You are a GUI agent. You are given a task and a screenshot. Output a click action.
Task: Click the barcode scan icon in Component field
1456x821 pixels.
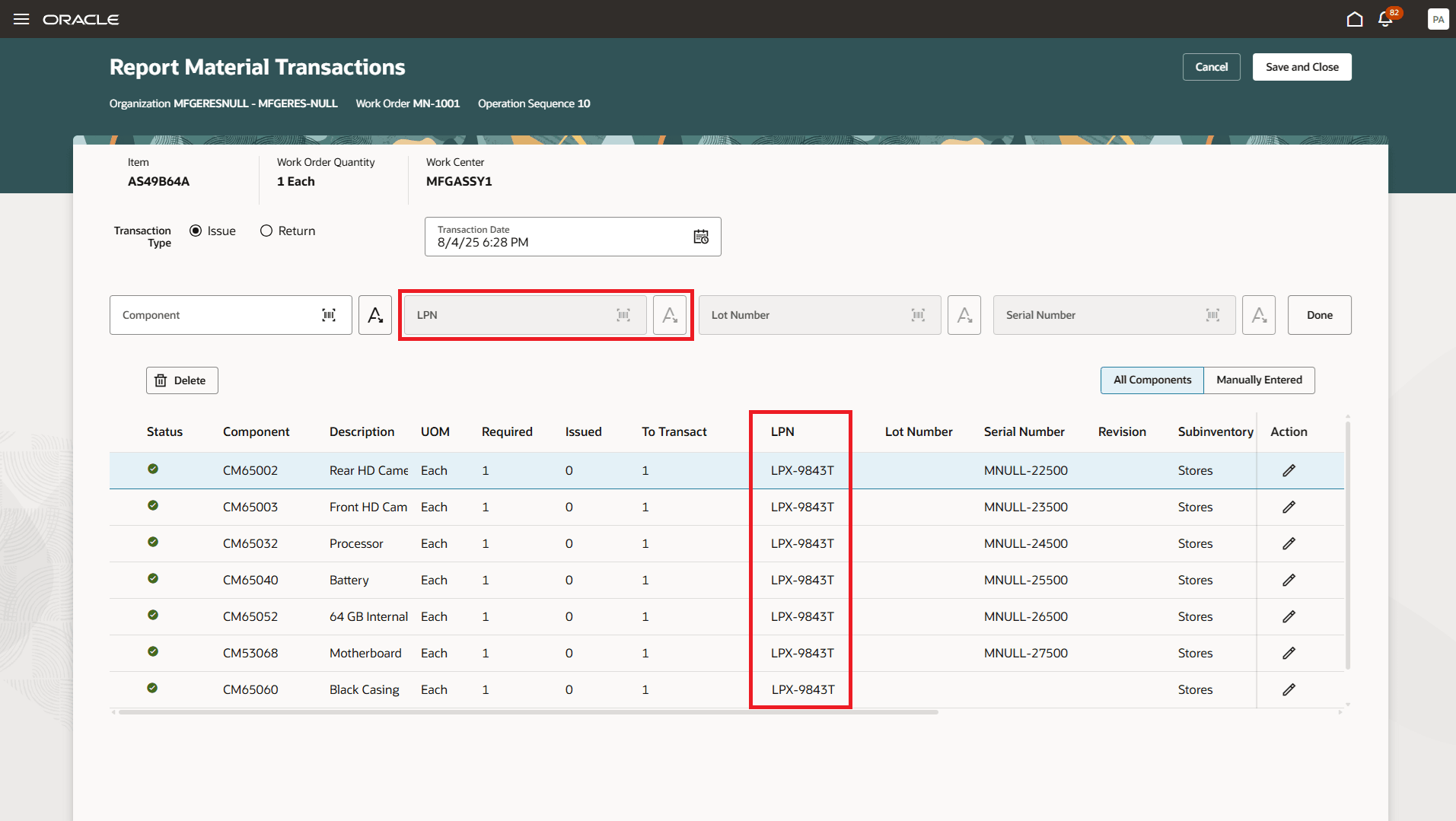329,314
